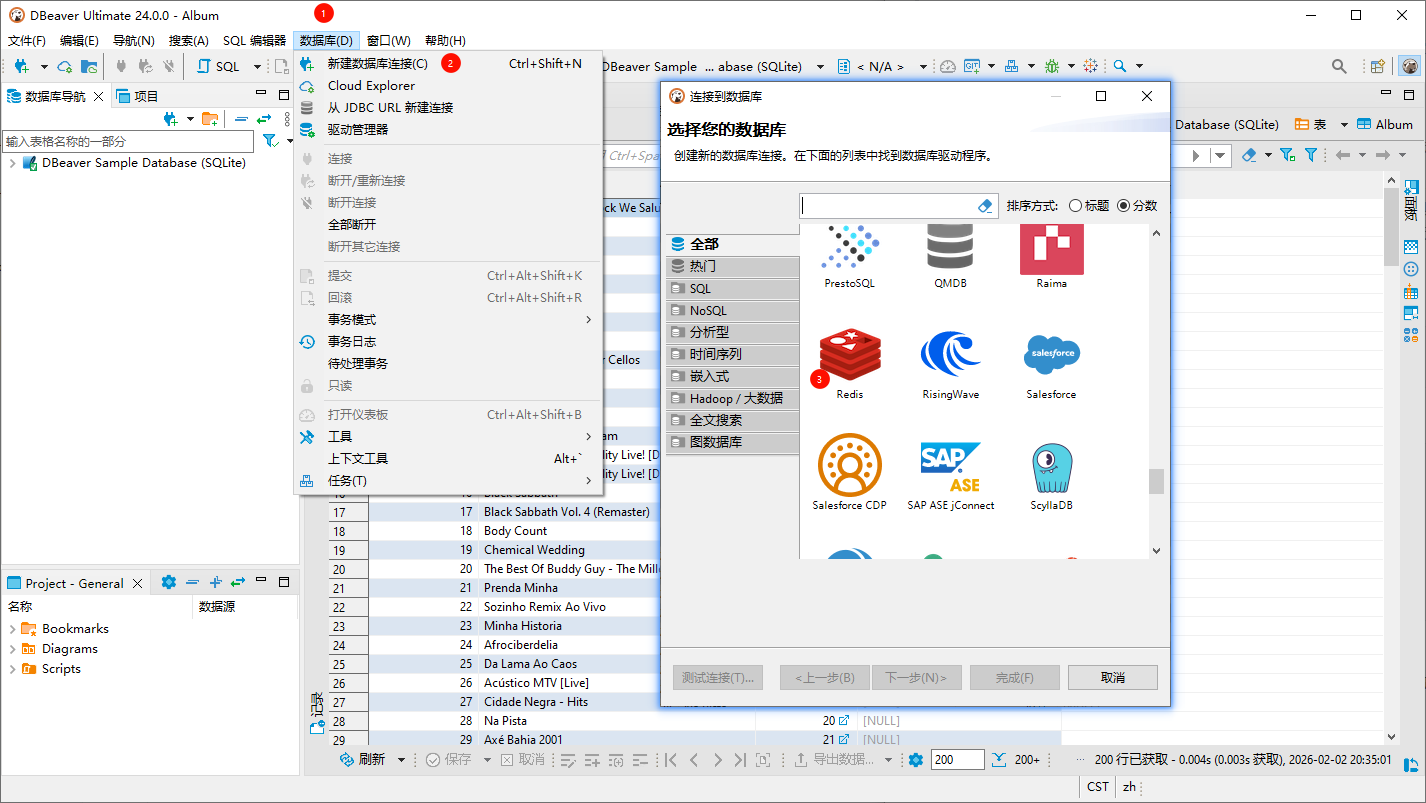This screenshot has height=803, width=1426.
Task: Open the dashboard gauge icon in toolbar
Action: click(947, 66)
